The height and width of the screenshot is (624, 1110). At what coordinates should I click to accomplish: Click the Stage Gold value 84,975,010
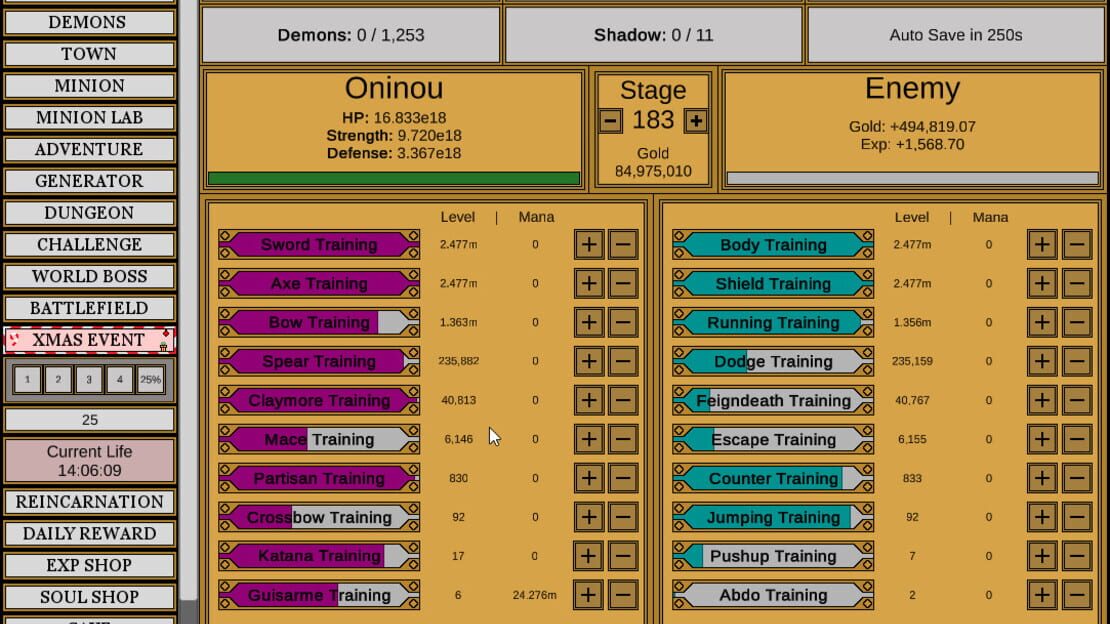pyautogui.click(x=653, y=171)
